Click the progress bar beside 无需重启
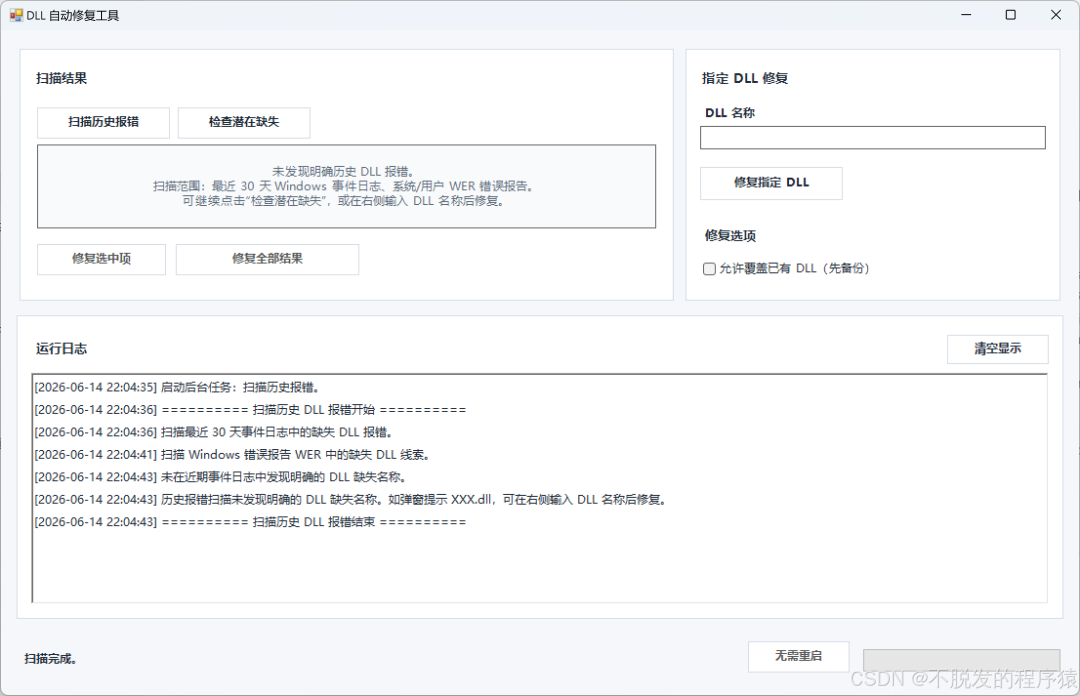This screenshot has height=696, width=1080. [x=962, y=659]
